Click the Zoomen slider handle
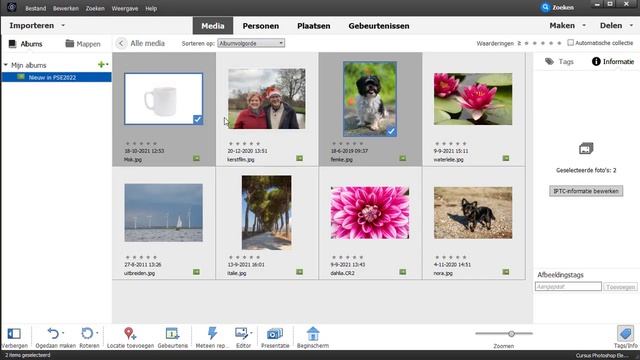This screenshot has height=360, width=640. click(x=511, y=333)
